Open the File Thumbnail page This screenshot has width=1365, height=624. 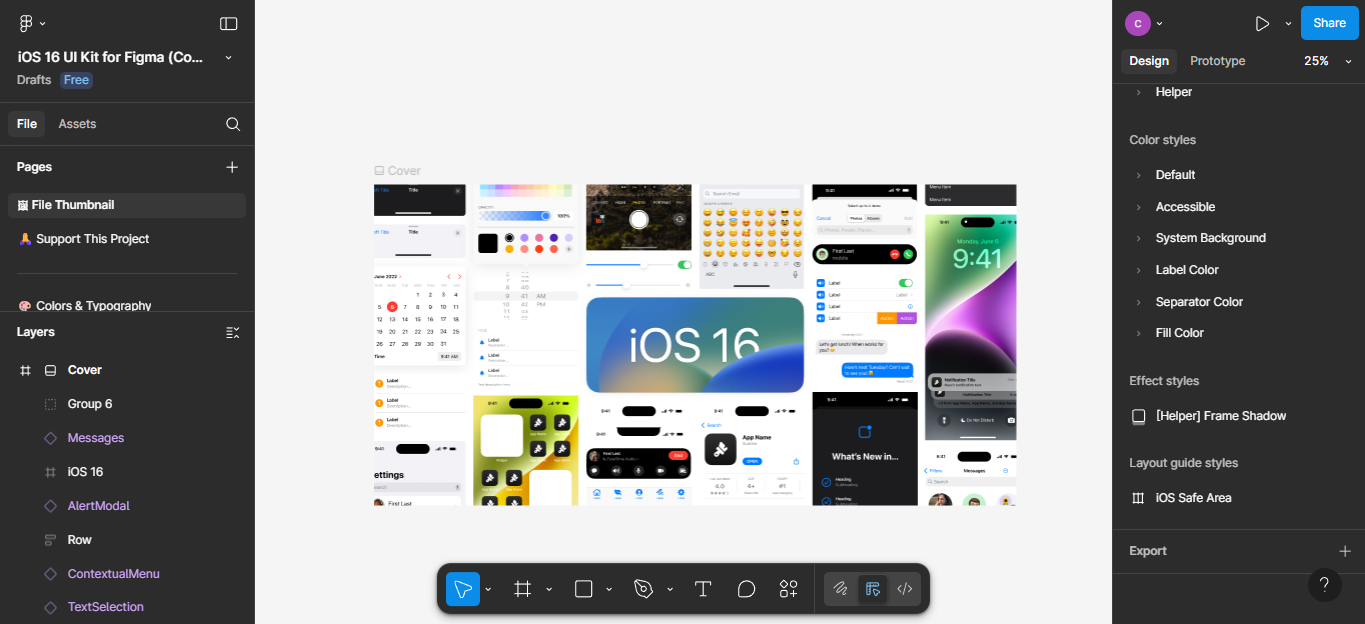pos(127,205)
